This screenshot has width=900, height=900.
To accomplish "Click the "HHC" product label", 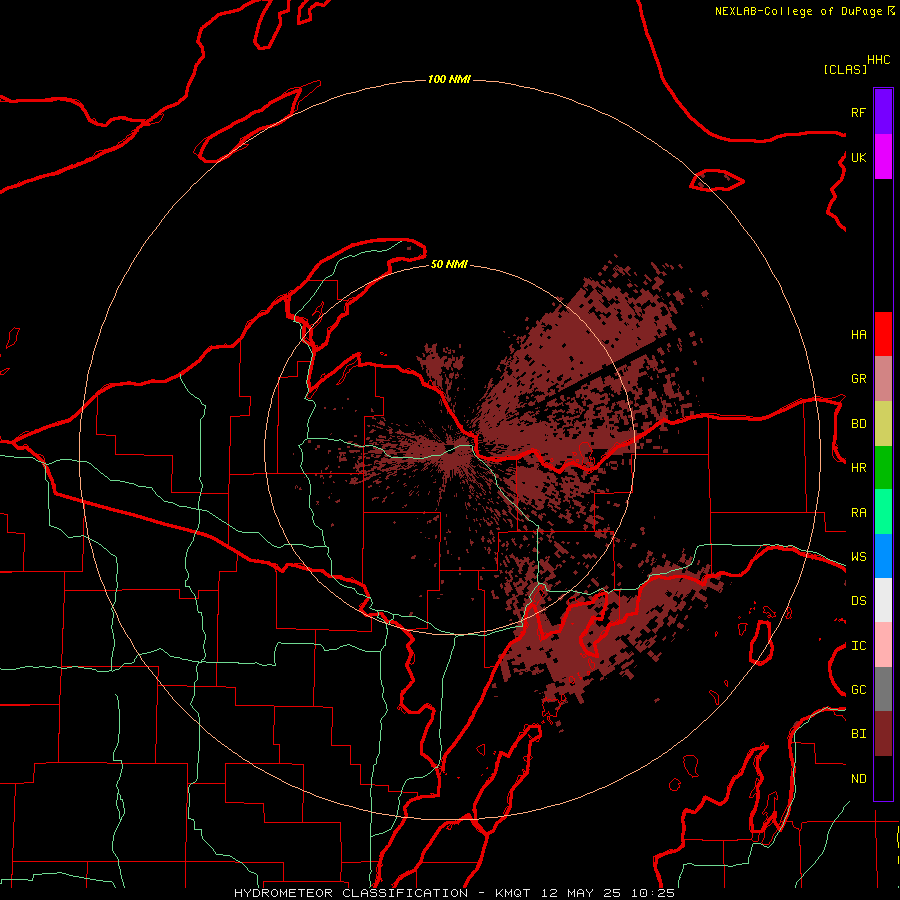I will 878,60.
